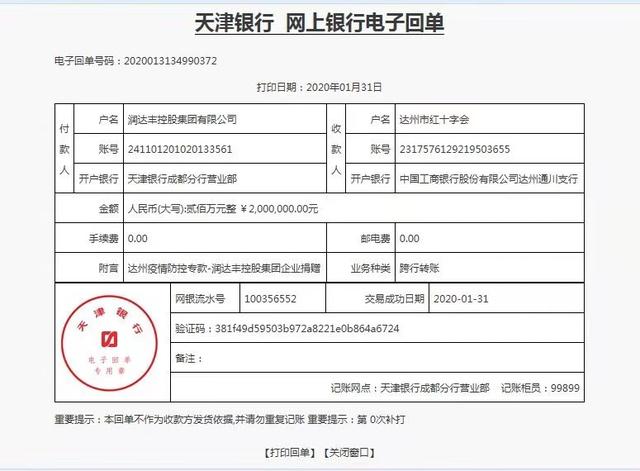640x471 pixels.
Task: Click the amount ¥2,000,000.00元 text
Action: tap(280, 209)
